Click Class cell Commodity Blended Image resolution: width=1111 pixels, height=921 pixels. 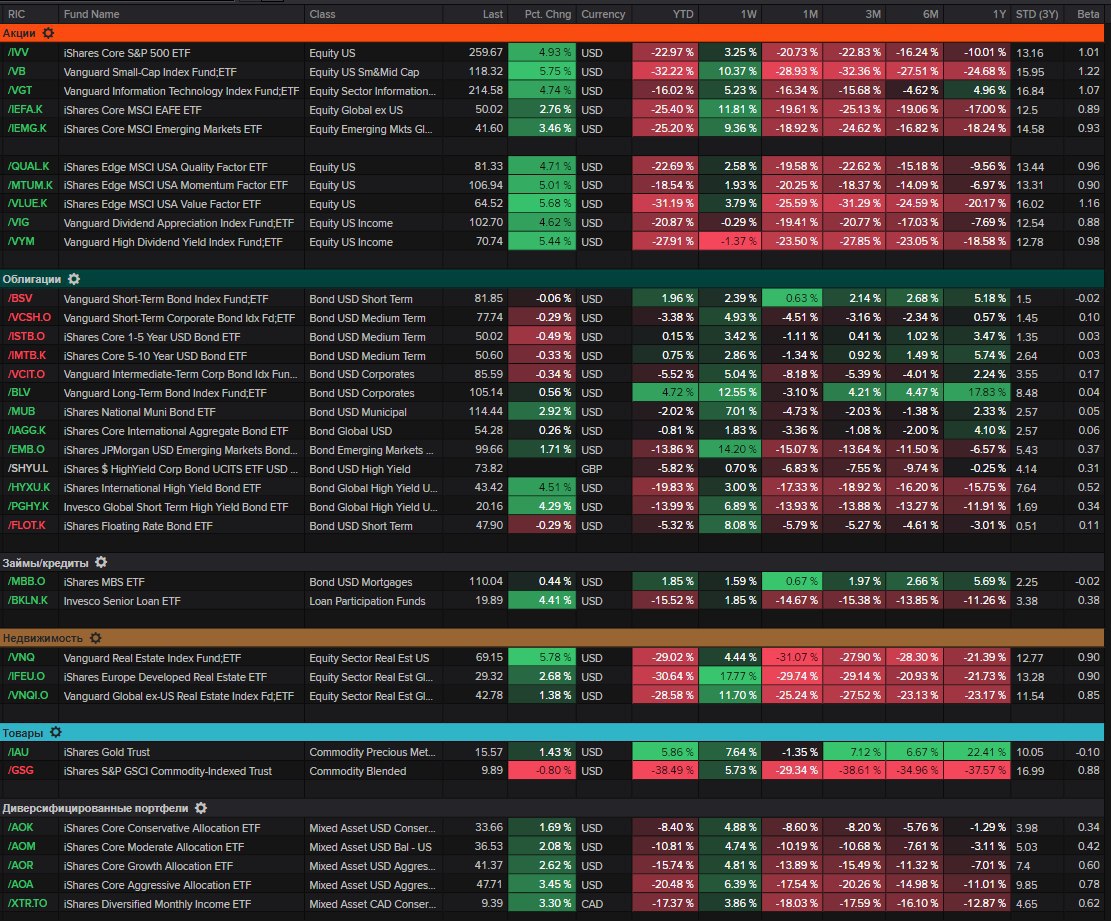(358, 771)
